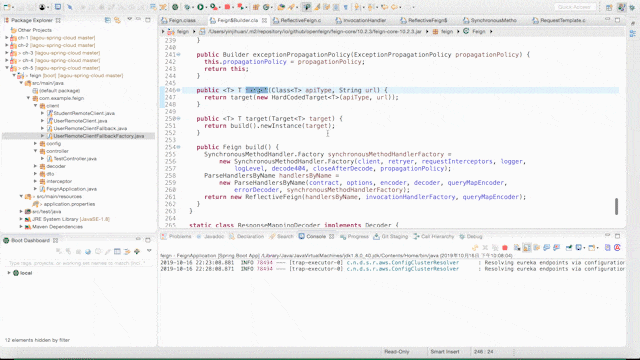Click the green Run button in the toolbar
Viewport: 640px width, 360px height.
(200, 7)
